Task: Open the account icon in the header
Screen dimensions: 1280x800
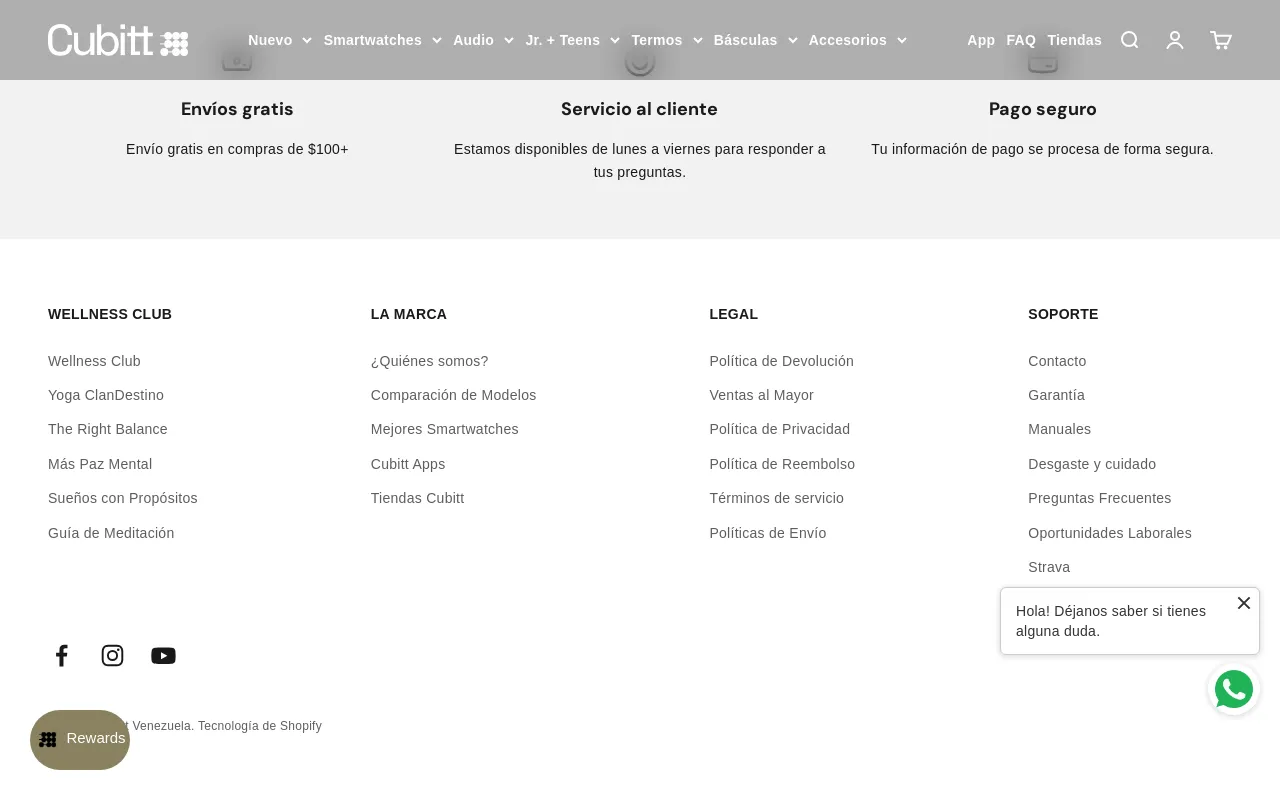Action: (x=1175, y=40)
